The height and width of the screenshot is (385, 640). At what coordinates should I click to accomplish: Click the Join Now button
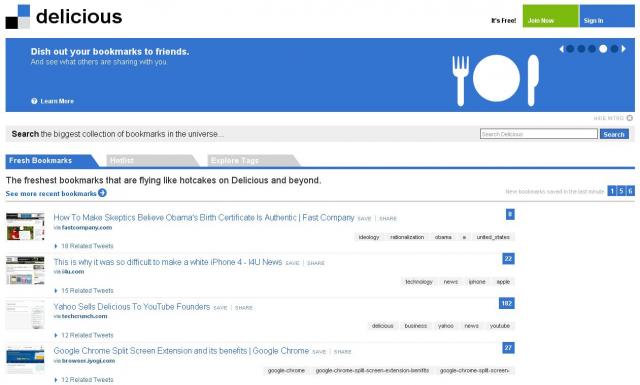click(x=550, y=16)
